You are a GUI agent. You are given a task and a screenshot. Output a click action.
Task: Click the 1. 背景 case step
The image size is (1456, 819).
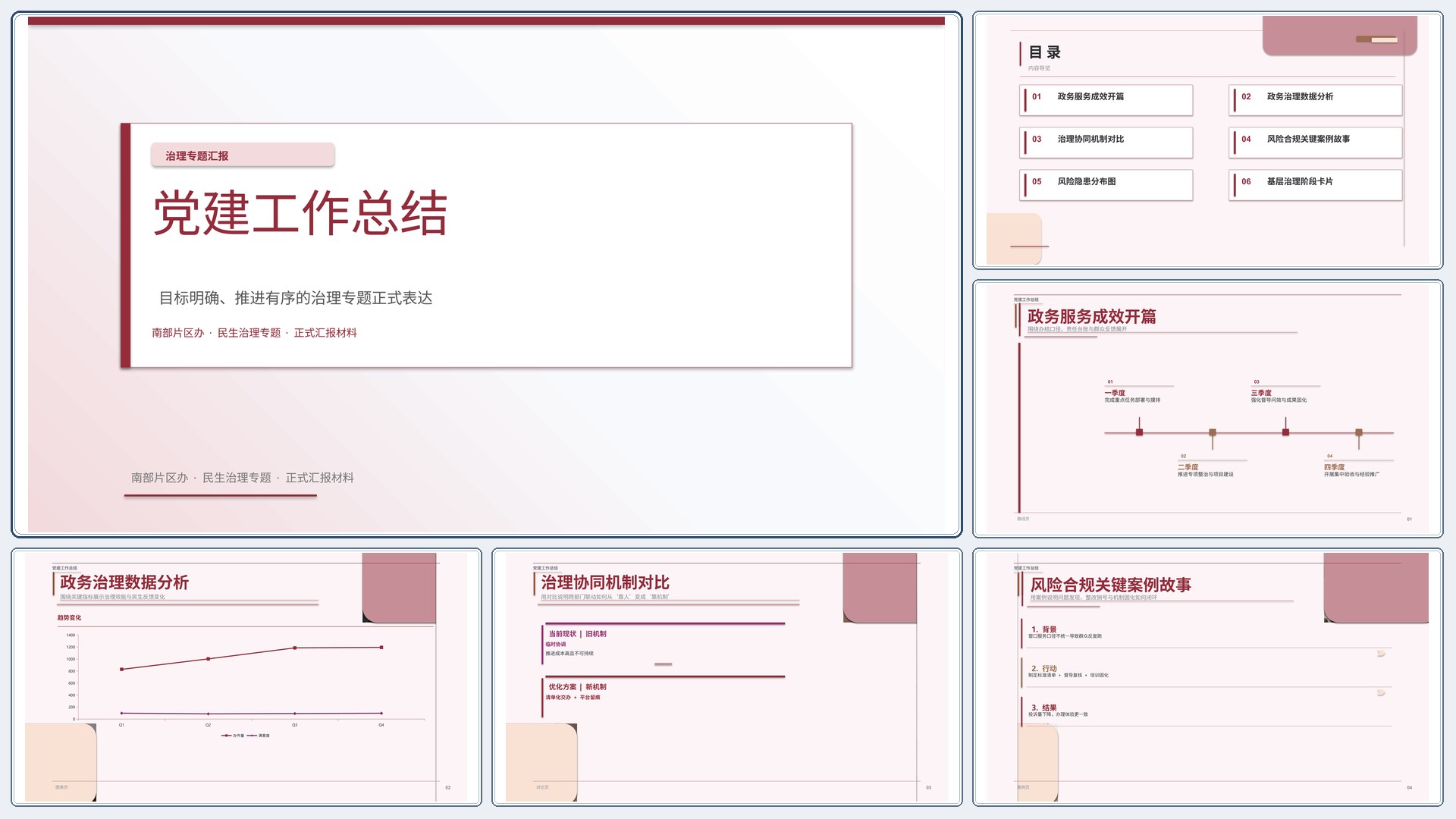(x=1044, y=629)
